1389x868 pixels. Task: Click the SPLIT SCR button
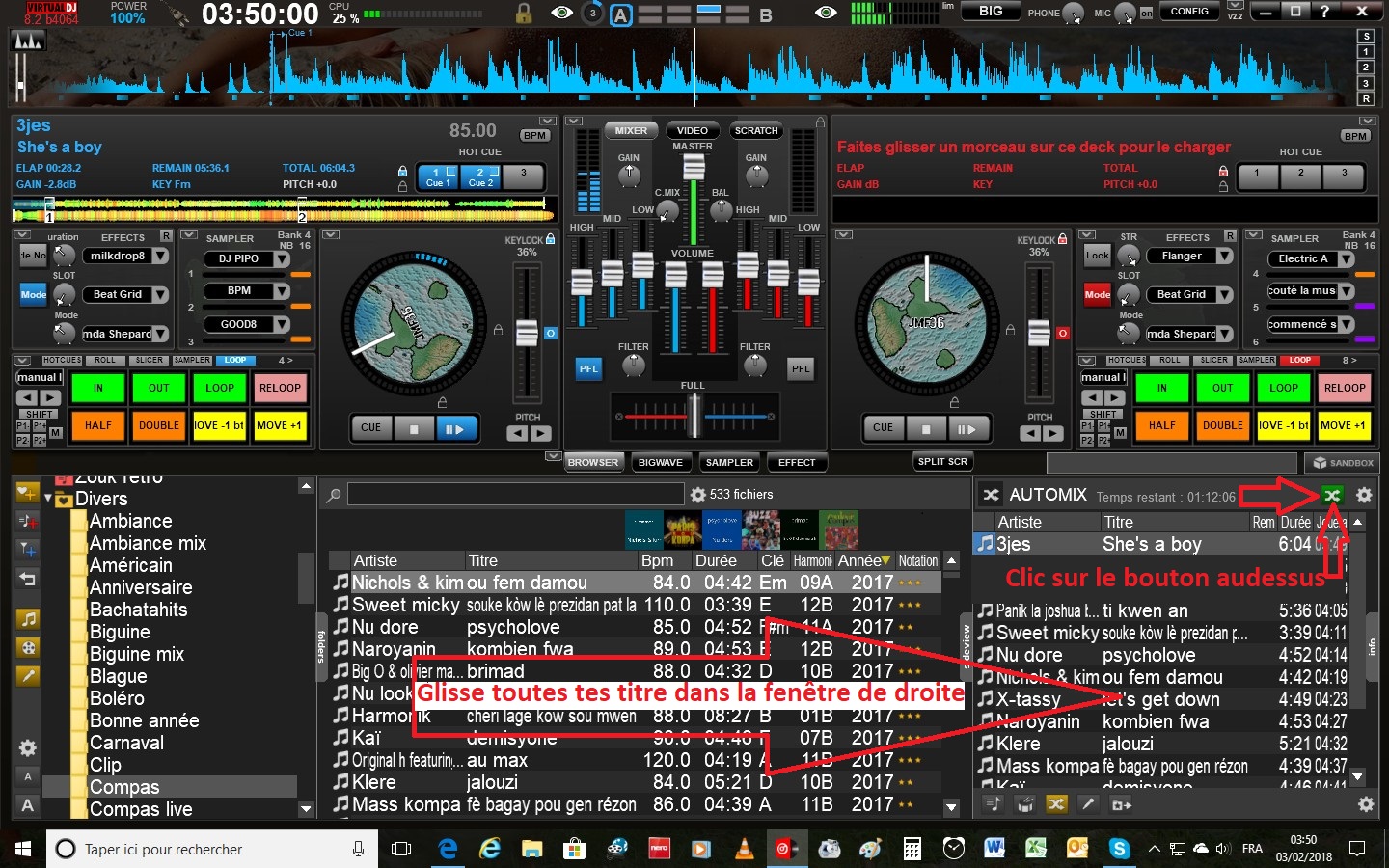[942, 462]
